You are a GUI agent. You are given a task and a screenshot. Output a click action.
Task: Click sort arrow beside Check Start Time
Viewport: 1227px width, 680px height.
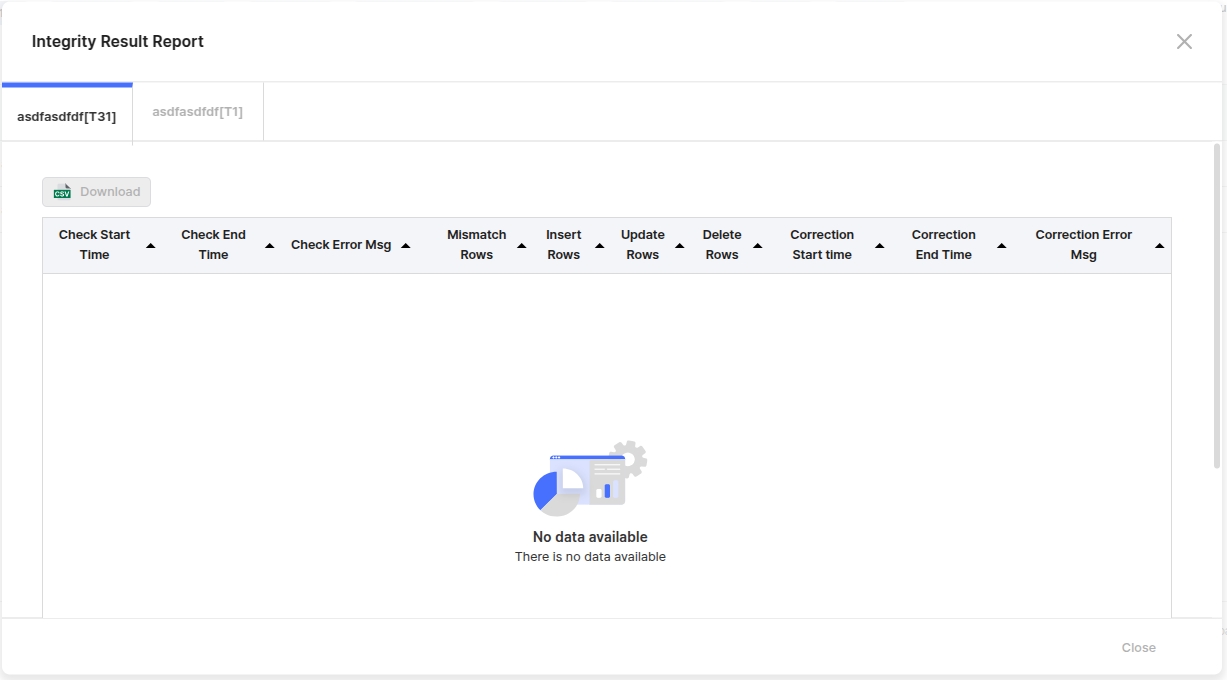151,245
